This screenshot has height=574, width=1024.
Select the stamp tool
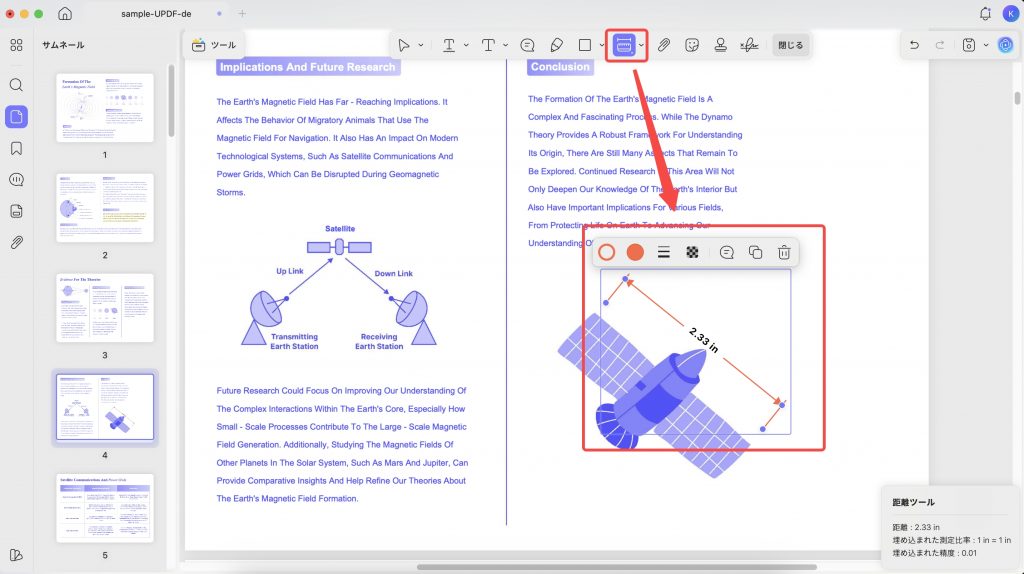720,45
